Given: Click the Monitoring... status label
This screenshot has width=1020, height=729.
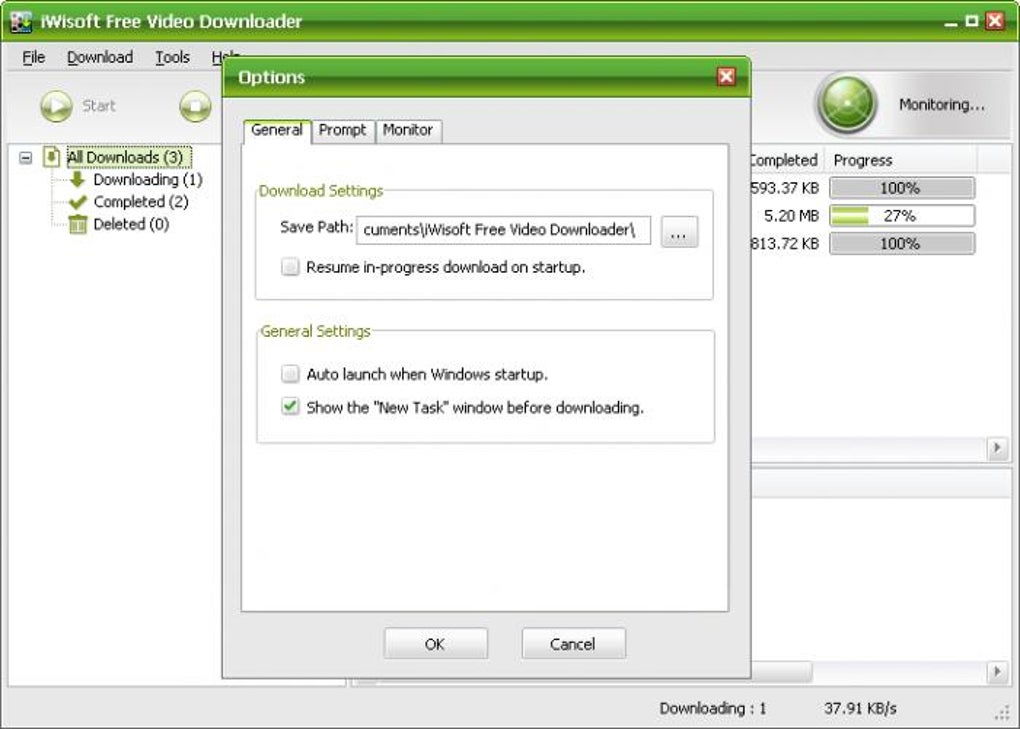Looking at the screenshot, I should 941,105.
